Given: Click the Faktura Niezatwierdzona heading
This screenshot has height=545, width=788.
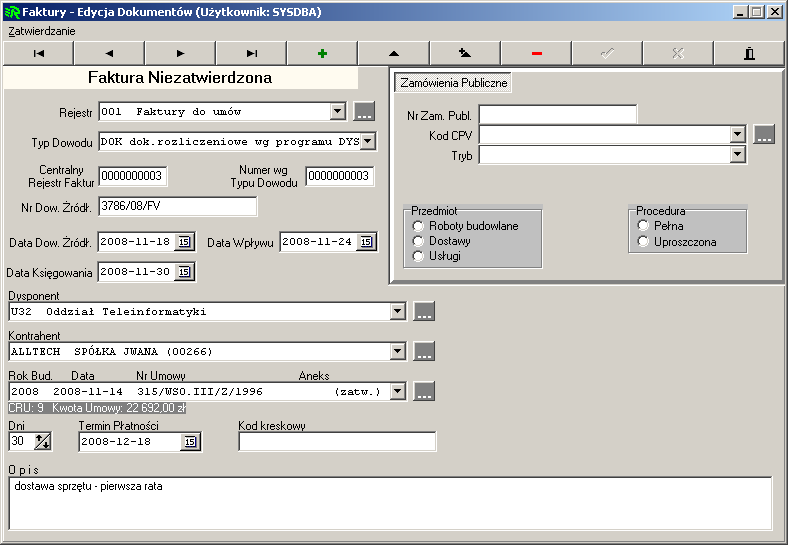Looking at the screenshot, I should click(180, 77).
